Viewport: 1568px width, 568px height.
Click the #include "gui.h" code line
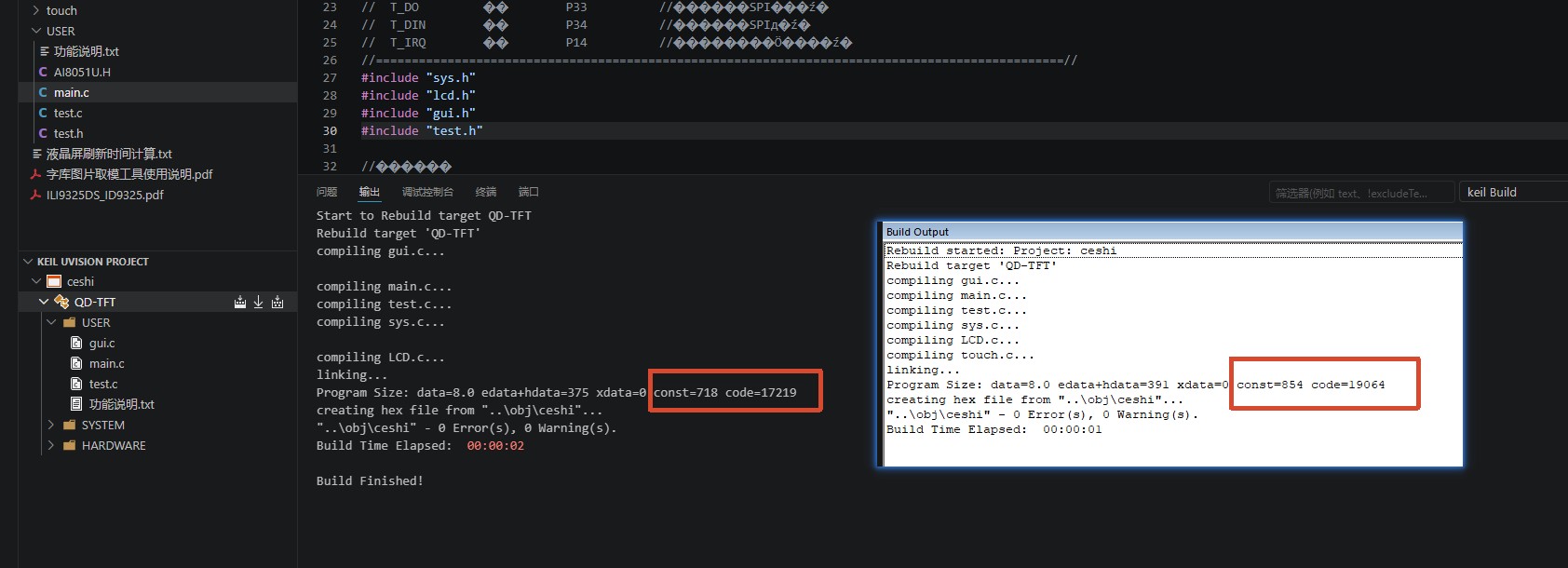point(418,113)
